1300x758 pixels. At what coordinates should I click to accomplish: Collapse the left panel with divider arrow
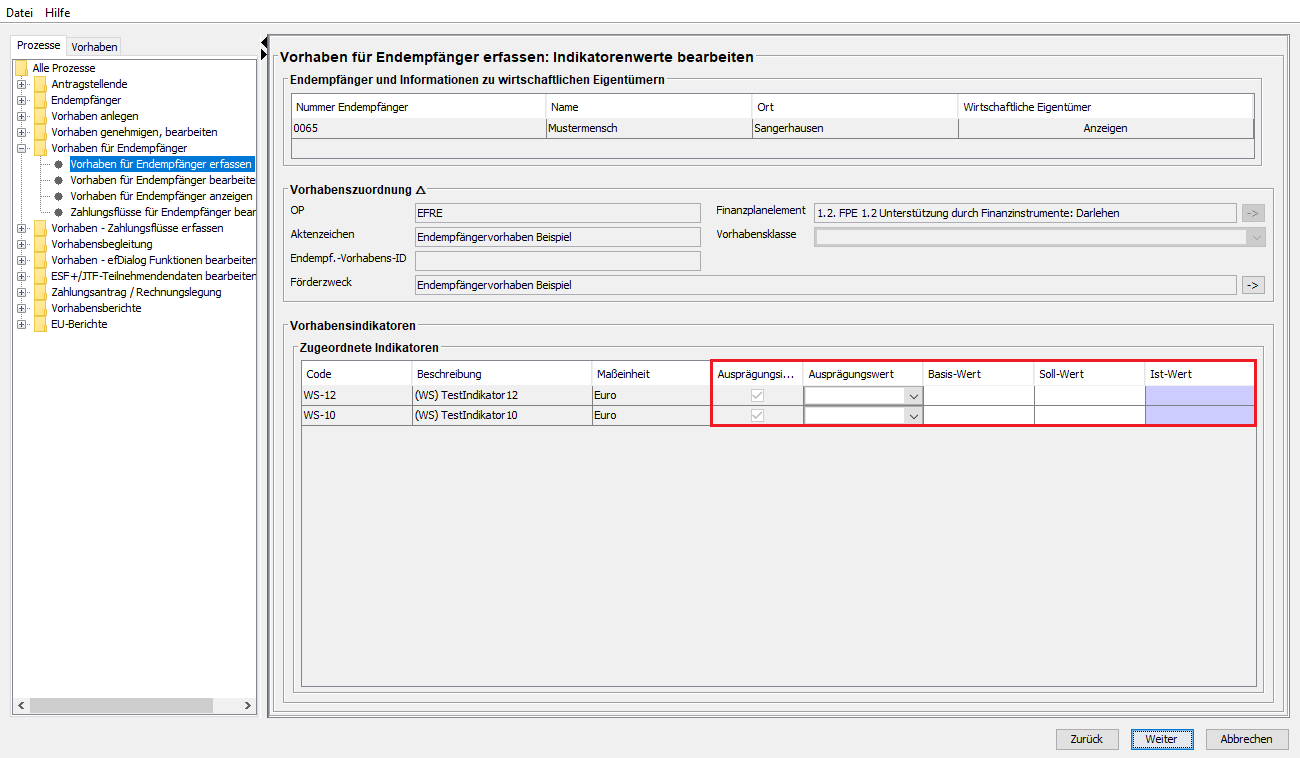pos(264,41)
